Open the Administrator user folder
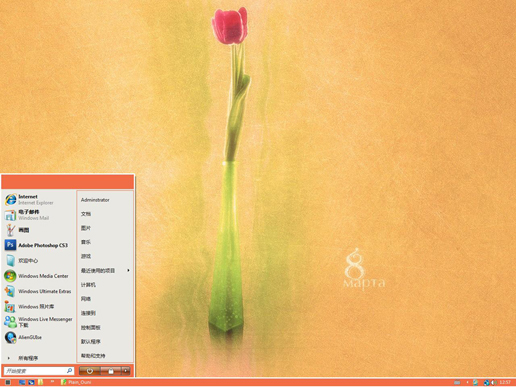 (105, 200)
